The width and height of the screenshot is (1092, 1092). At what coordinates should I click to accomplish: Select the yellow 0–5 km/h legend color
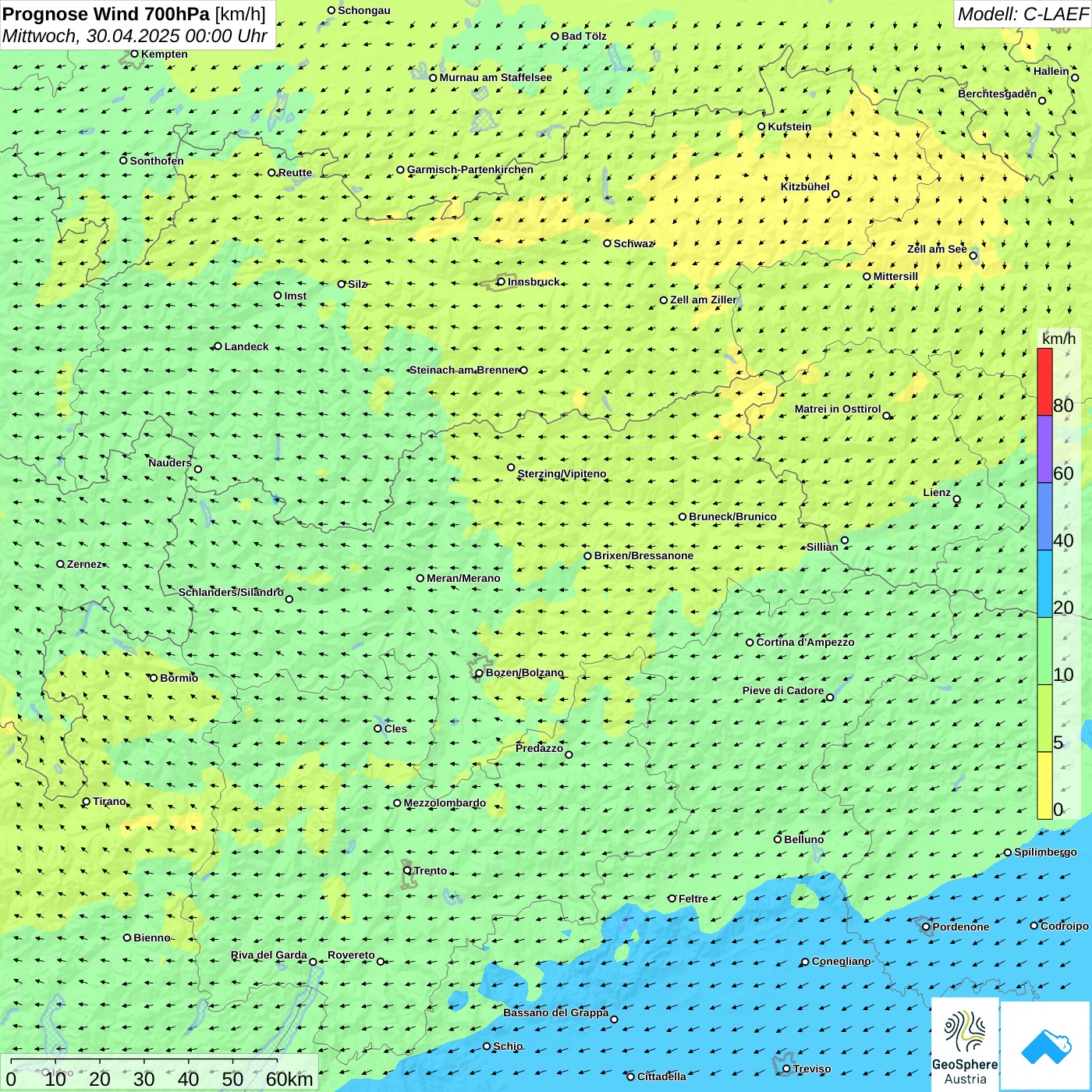(1044, 785)
